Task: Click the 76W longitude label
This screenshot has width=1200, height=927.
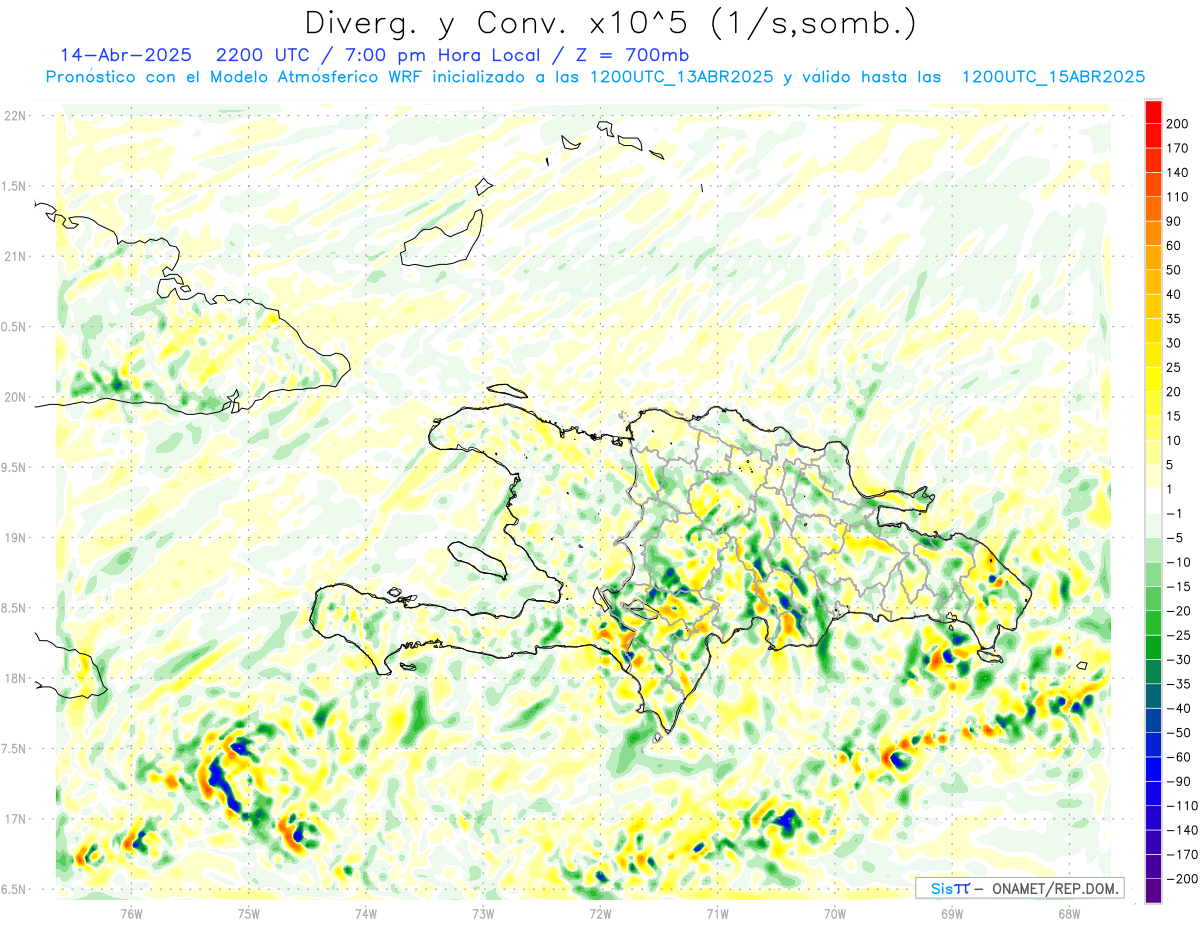Action: pyautogui.click(x=131, y=914)
